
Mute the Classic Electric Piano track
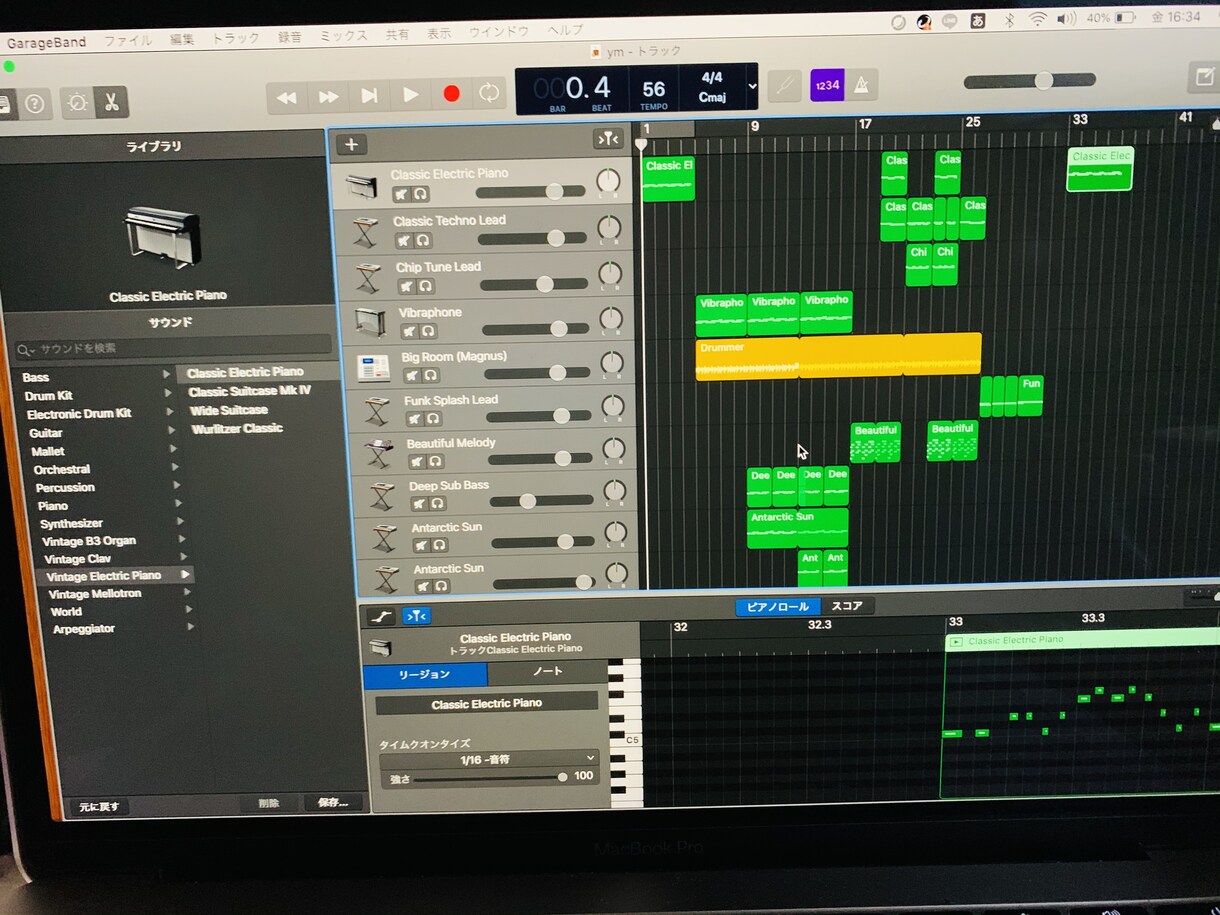[401, 194]
